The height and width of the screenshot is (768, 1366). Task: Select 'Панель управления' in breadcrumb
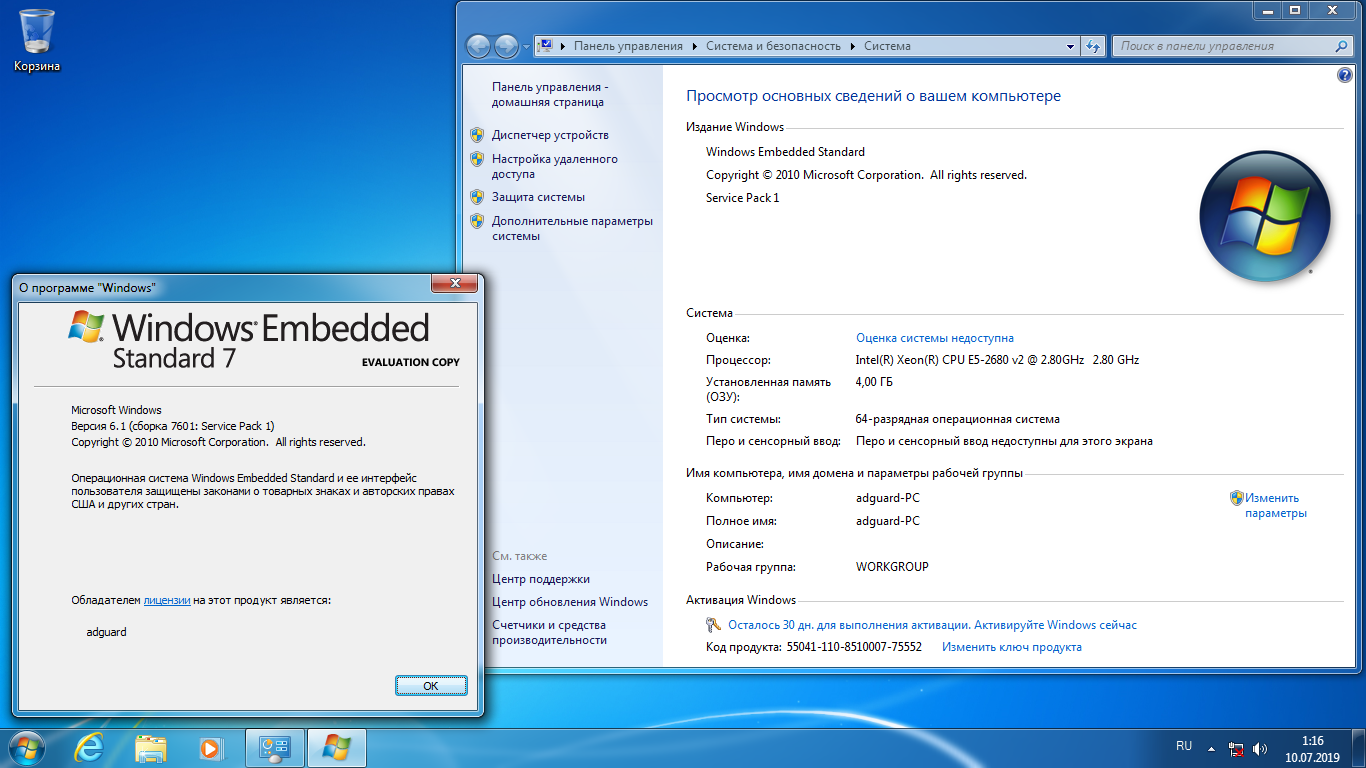(628, 46)
